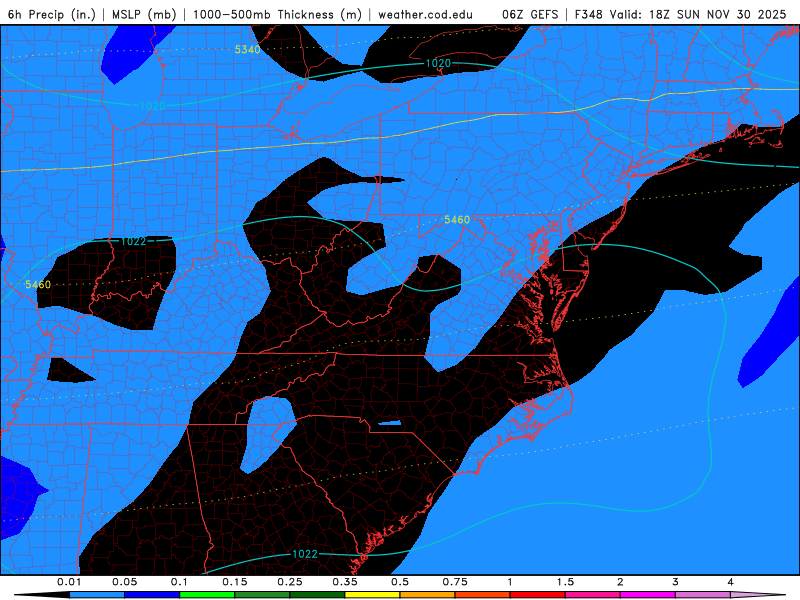Click the '1000-500mb Thickness (m)' header label
The image size is (800, 600).
277,14
